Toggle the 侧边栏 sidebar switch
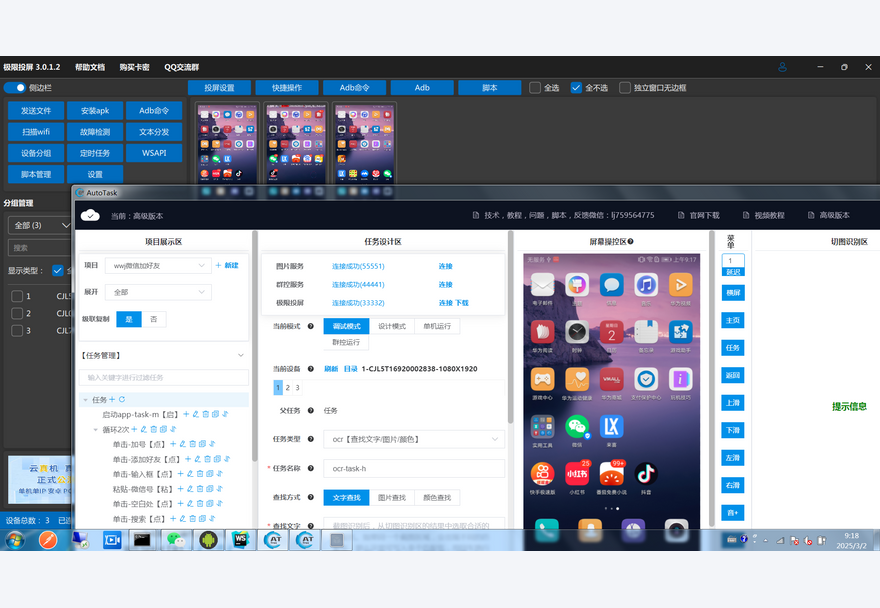The image size is (880, 608). pyautogui.click(x=14, y=88)
